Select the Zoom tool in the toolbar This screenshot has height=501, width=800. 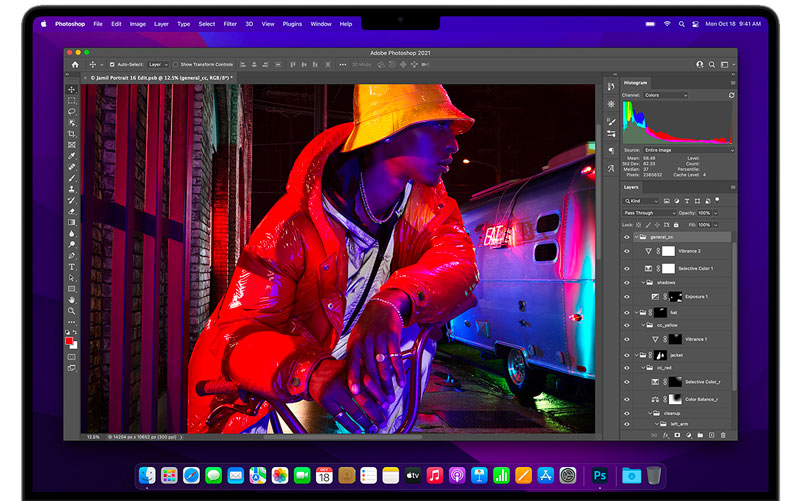click(x=71, y=311)
